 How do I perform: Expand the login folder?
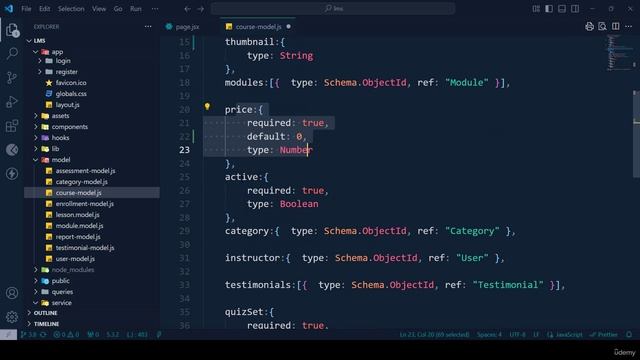pyautogui.click(x=40, y=61)
